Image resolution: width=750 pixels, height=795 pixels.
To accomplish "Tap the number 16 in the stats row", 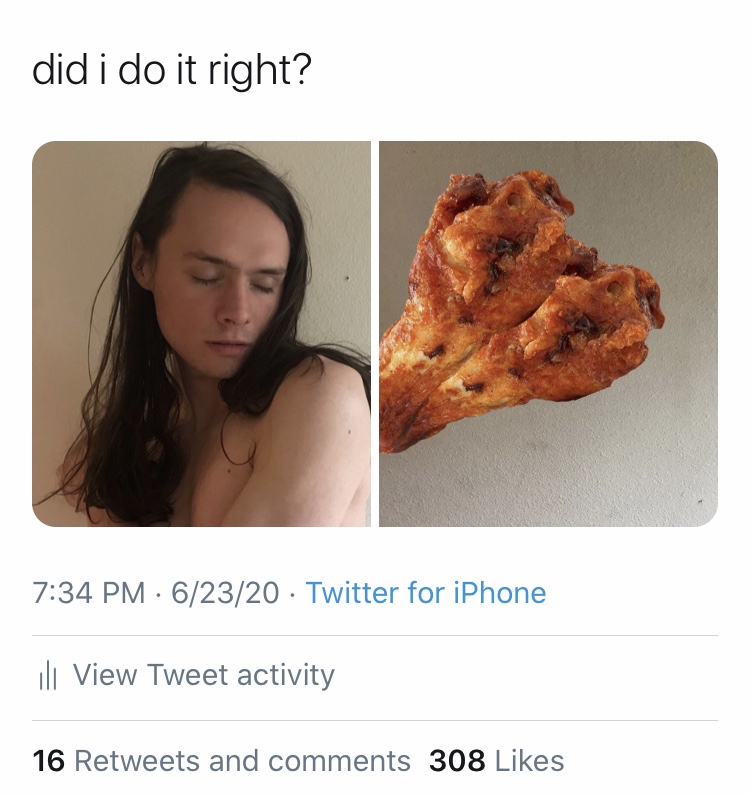I will (48, 761).
